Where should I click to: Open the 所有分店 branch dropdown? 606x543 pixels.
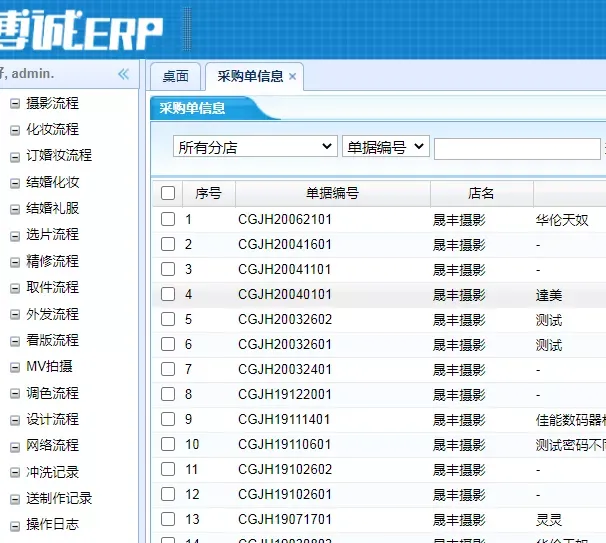255,147
